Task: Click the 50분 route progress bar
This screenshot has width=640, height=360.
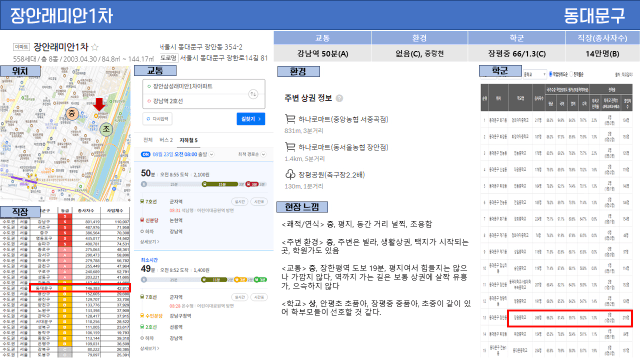Action: tap(203, 184)
